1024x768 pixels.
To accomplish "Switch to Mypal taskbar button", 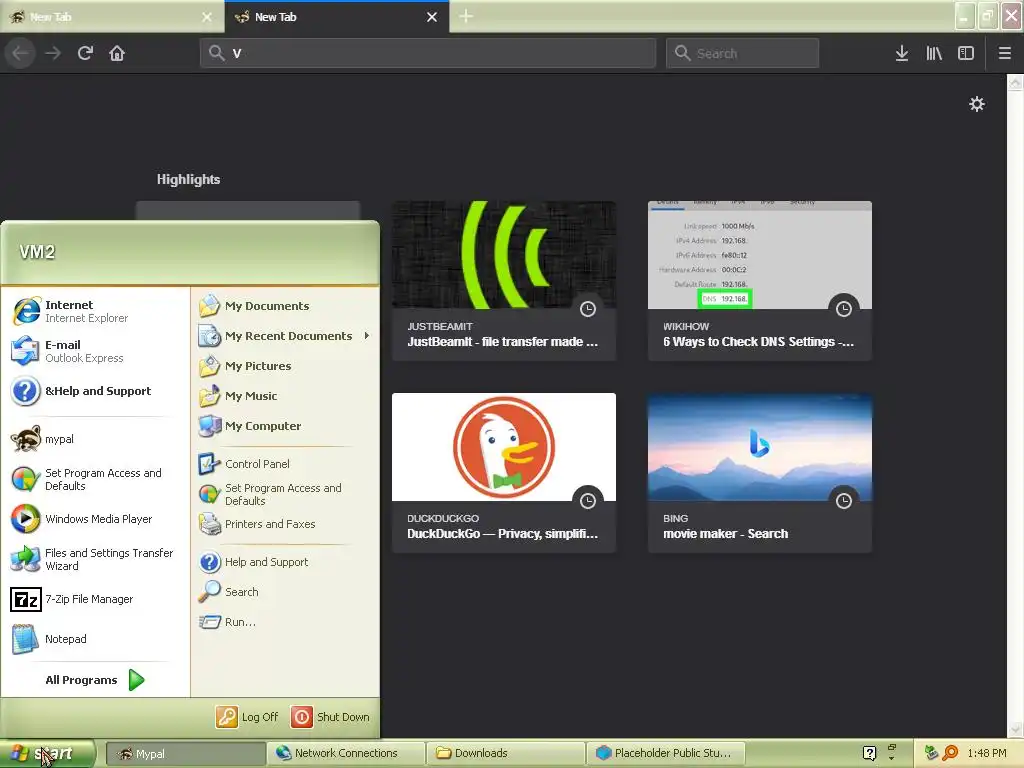I will click(x=185, y=754).
